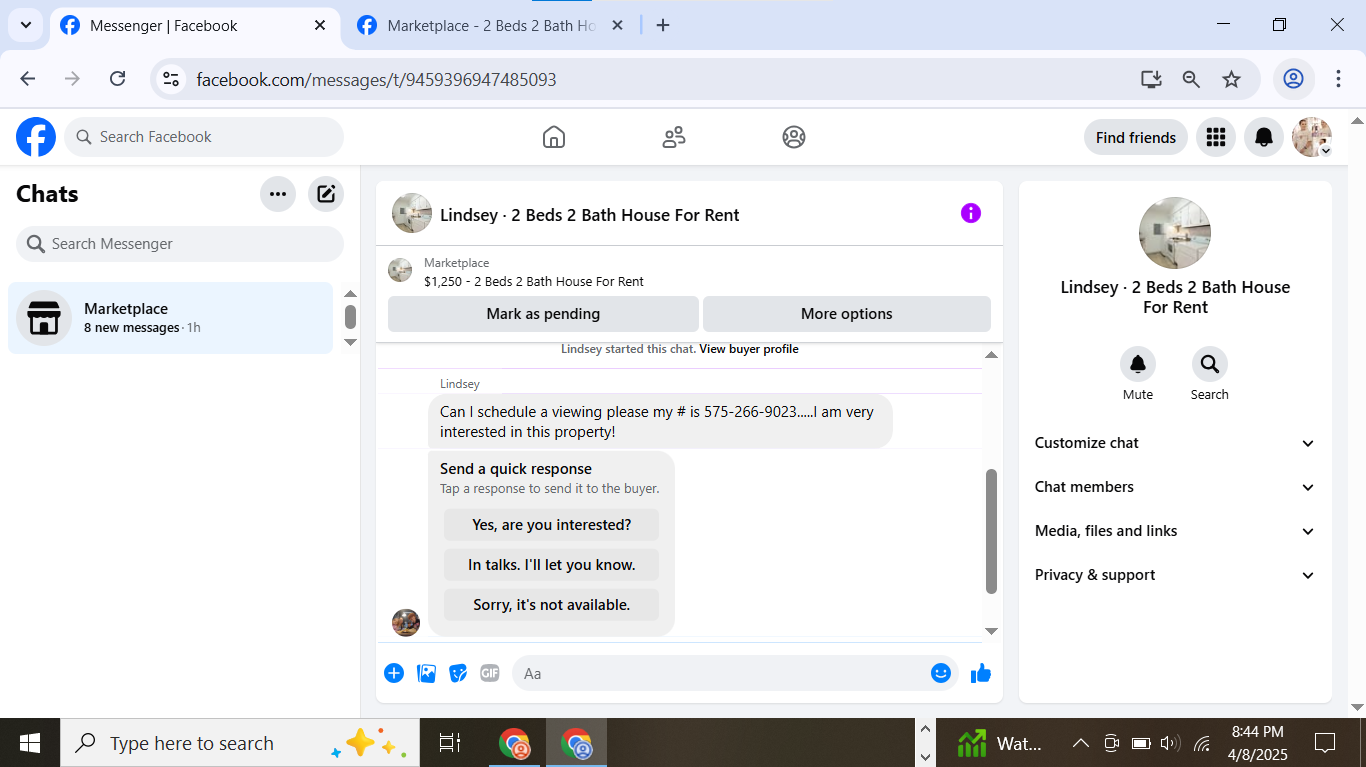Open a new browser tab

(x=663, y=26)
